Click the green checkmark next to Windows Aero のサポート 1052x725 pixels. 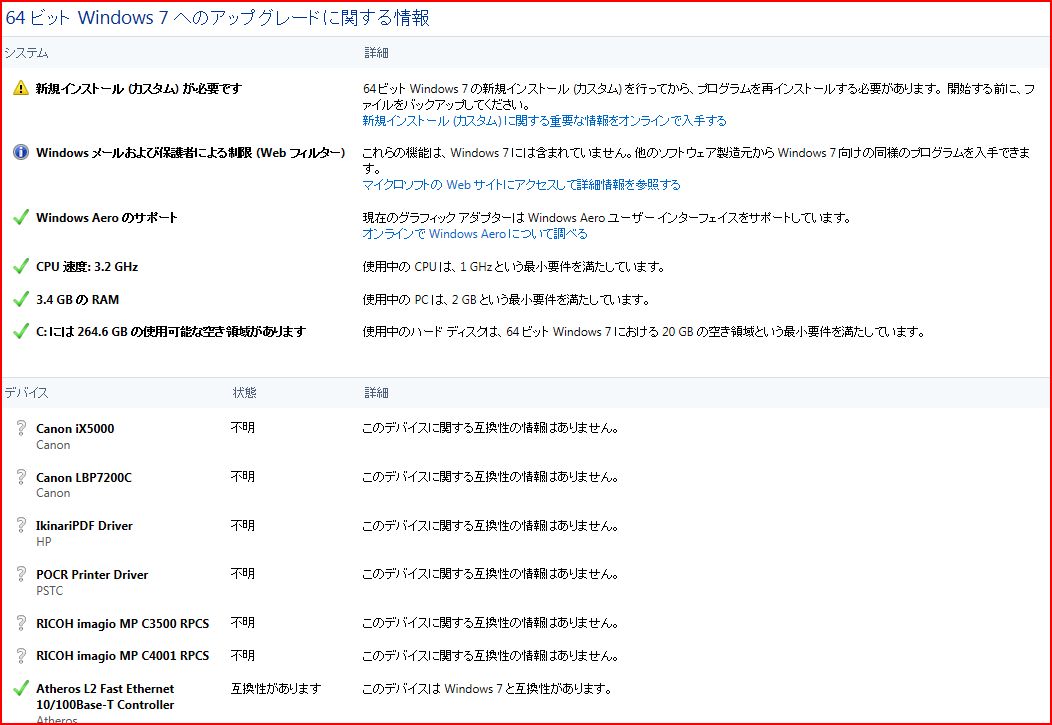coord(21,217)
